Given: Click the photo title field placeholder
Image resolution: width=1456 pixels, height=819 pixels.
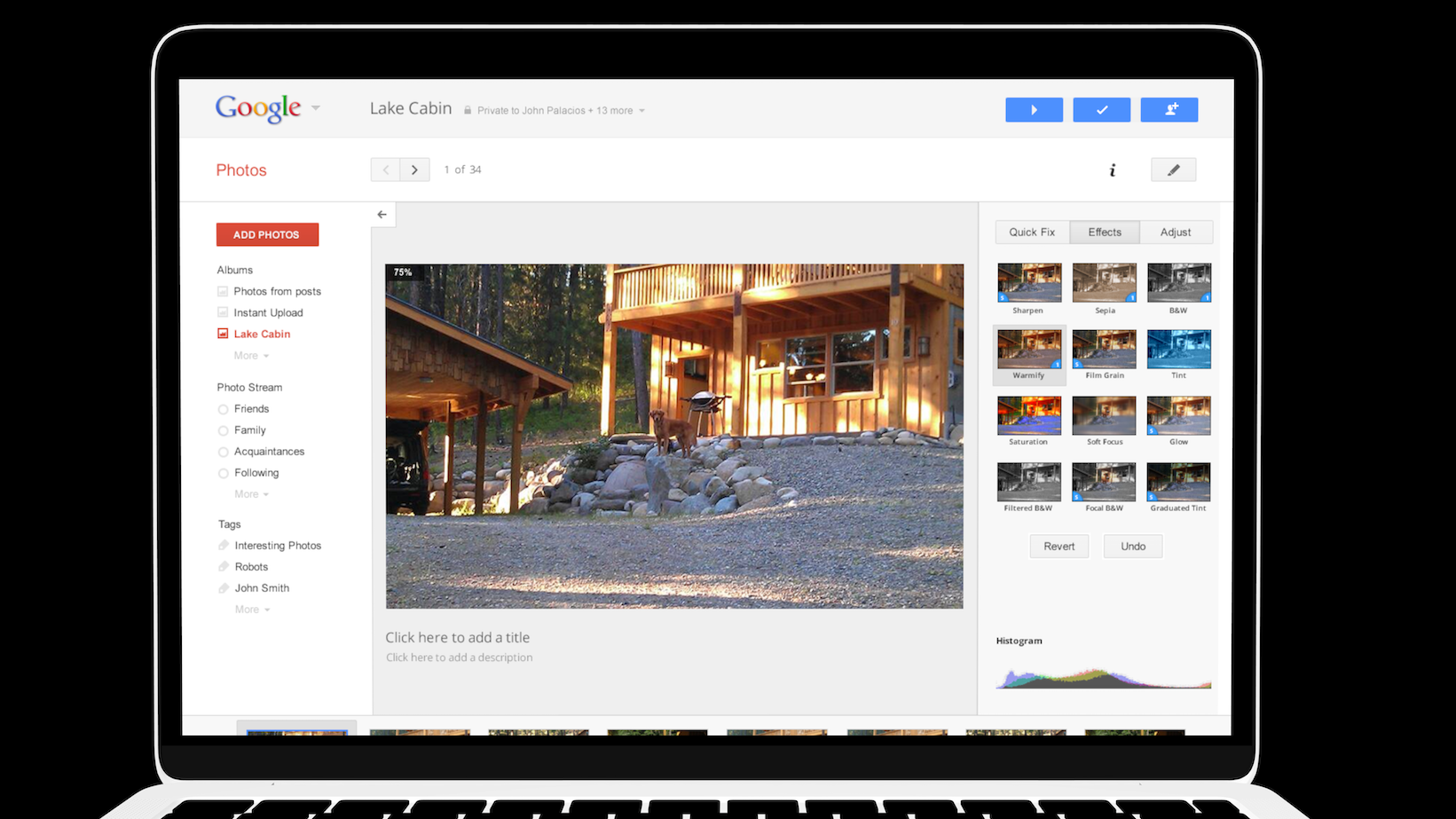Looking at the screenshot, I should 457,637.
